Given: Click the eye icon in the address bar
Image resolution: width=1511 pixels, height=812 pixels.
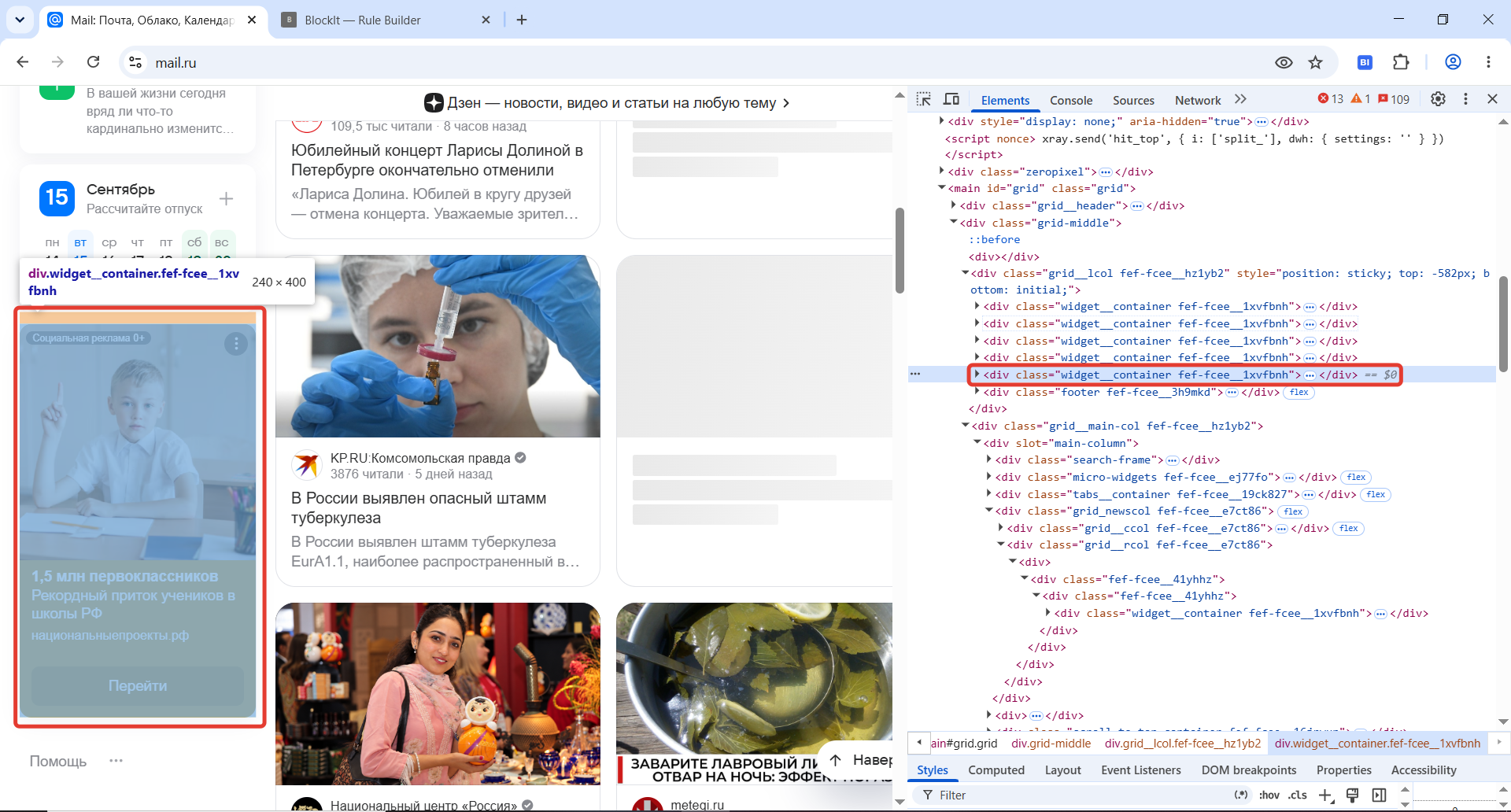Looking at the screenshot, I should click(x=1284, y=62).
